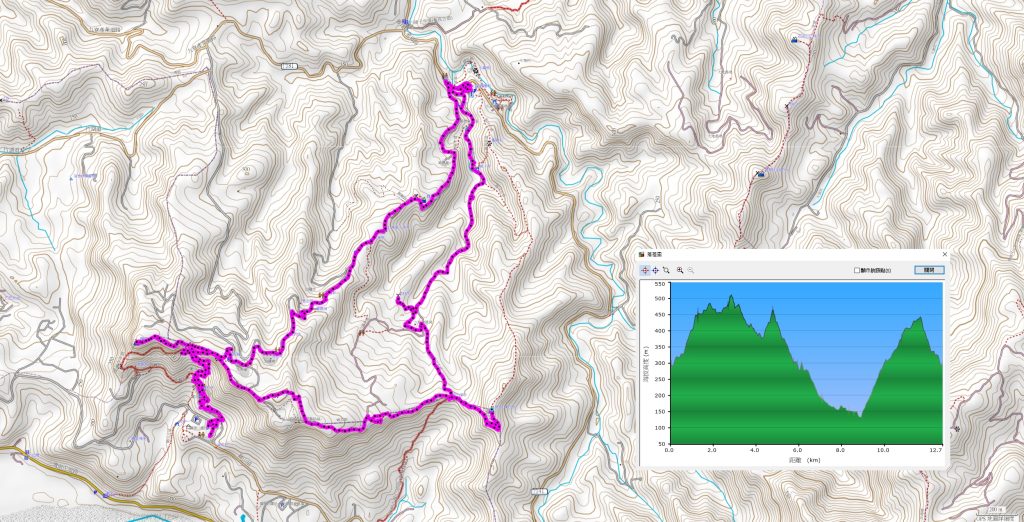Viewport: 1024px width, 522px height.
Task: Click the blue marker on the right map area
Action: click(760, 173)
